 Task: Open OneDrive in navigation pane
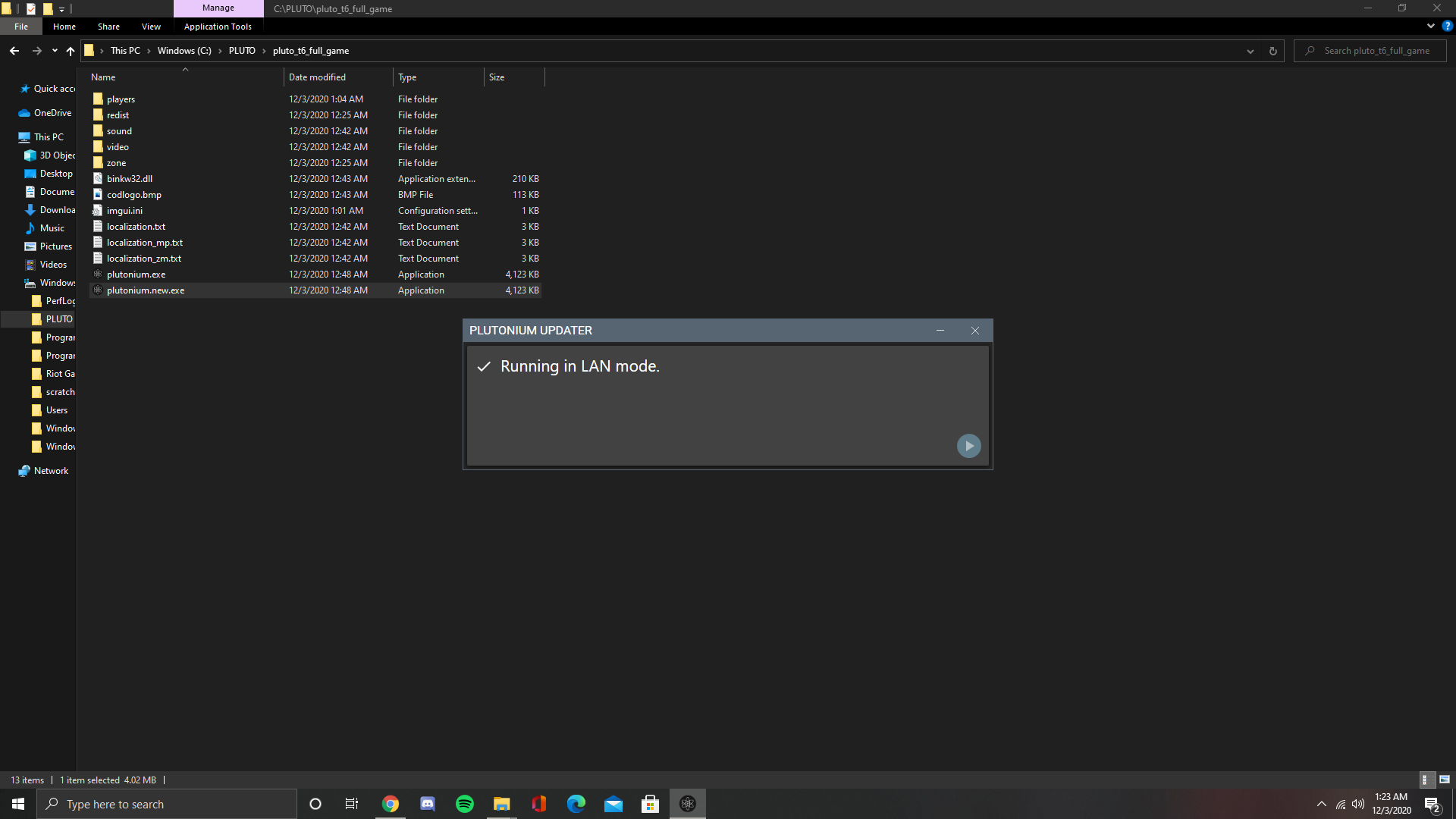click(x=45, y=113)
